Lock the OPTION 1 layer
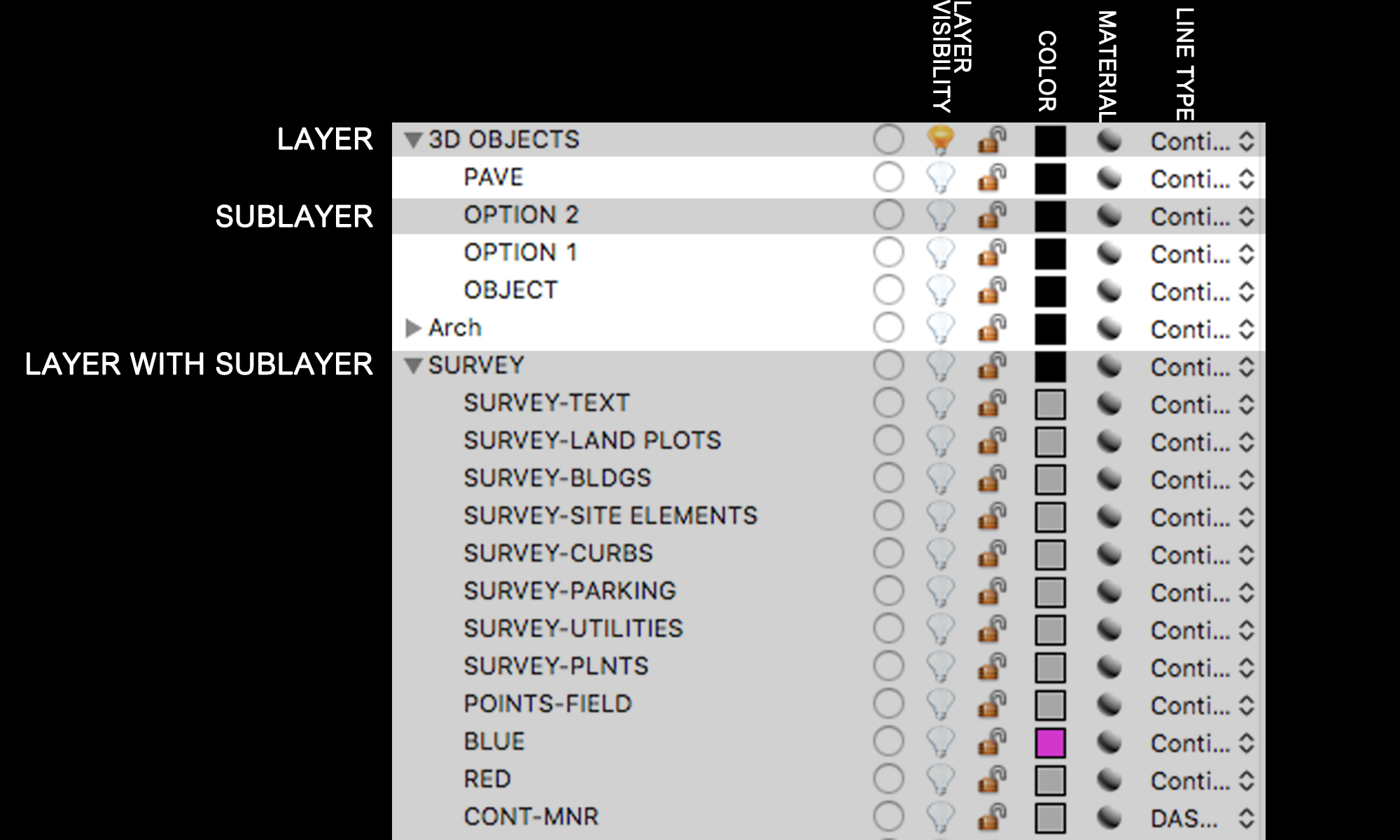1400x840 pixels. point(992,253)
